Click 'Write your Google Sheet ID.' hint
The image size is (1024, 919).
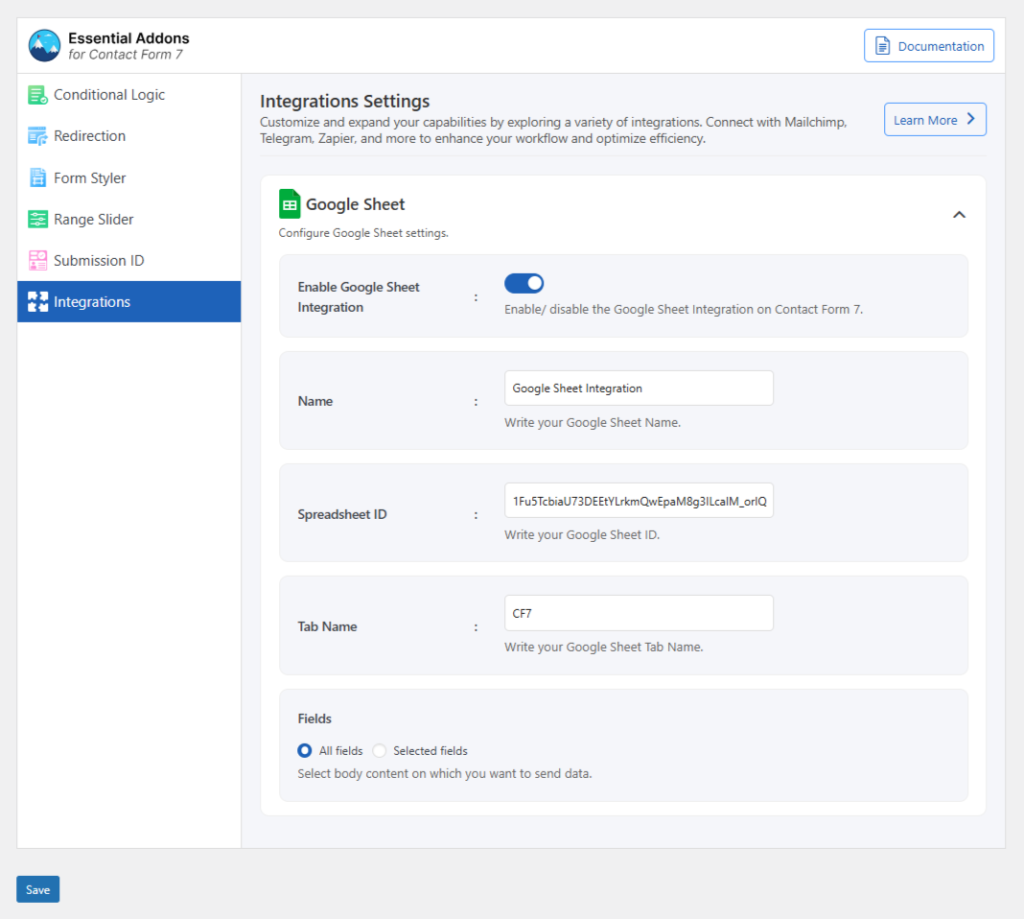(x=582, y=534)
